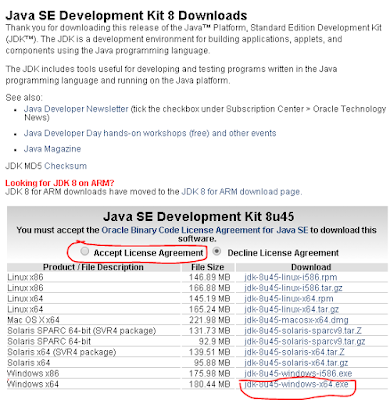Click the 92.9 MB file size
The height and width of the screenshot is (400, 390).
click(214, 341)
